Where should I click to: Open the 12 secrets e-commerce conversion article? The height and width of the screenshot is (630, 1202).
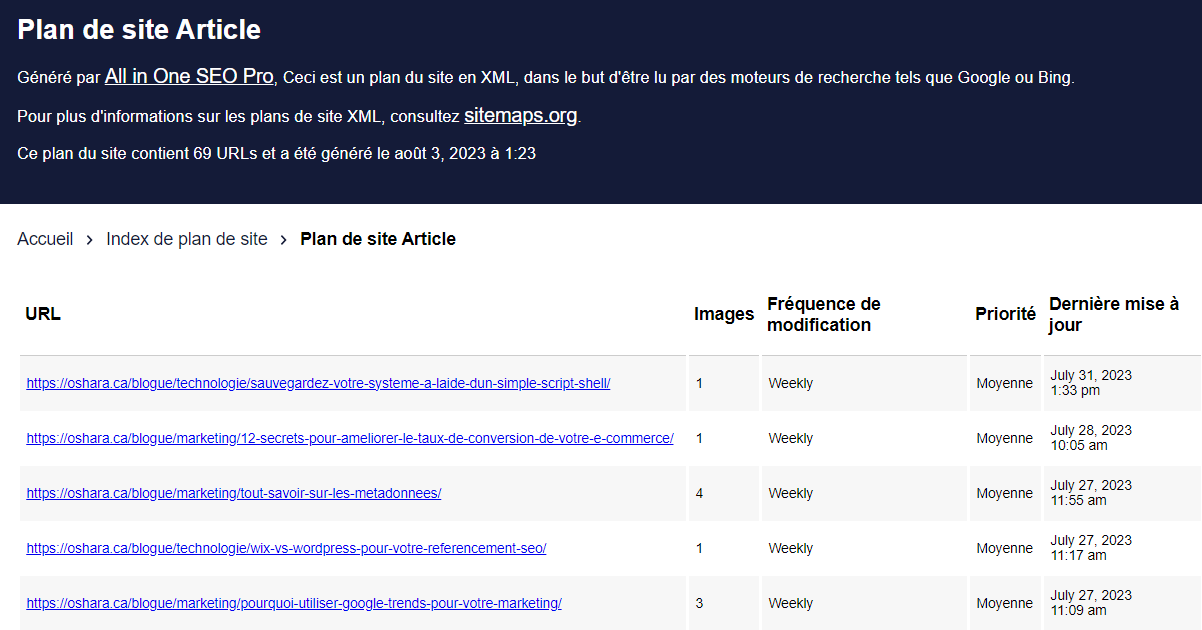click(349, 438)
